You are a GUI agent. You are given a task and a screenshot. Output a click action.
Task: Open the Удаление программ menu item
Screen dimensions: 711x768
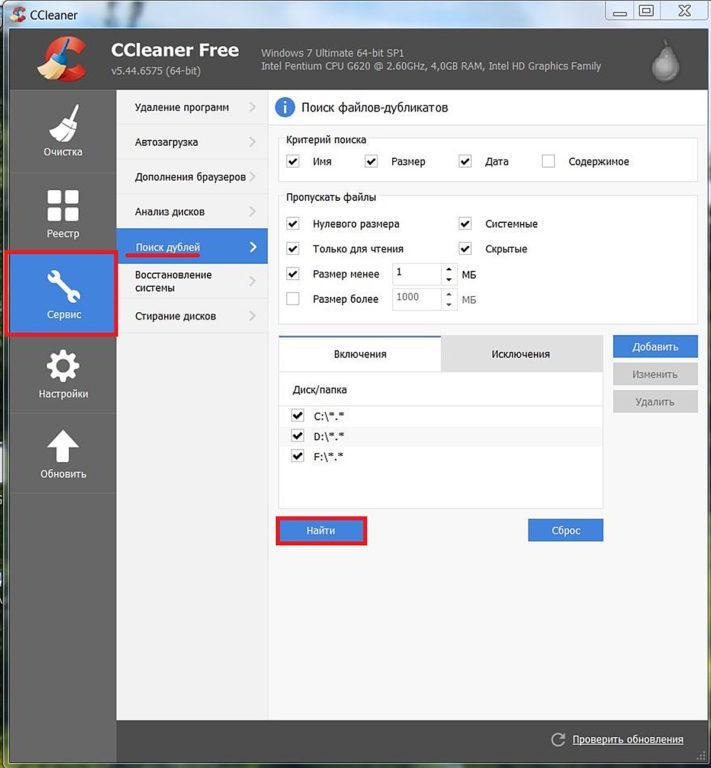(x=192, y=107)
